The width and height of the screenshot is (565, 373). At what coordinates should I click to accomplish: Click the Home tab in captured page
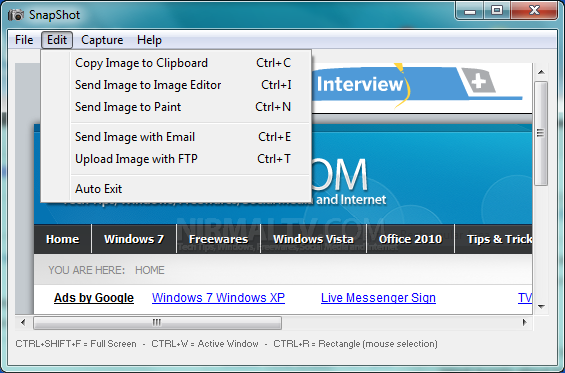(x=63, y=239)
